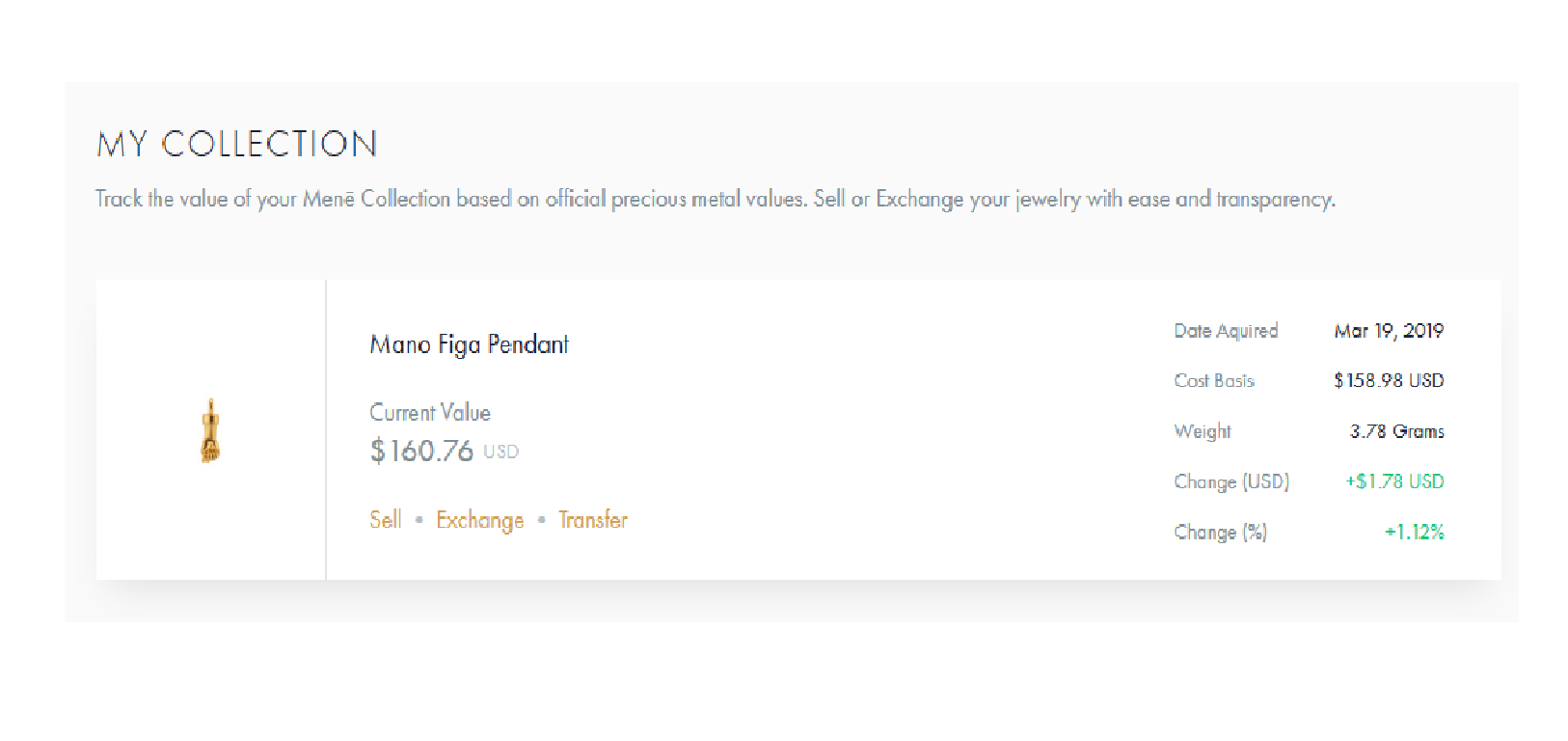Click the collection description text paragraph
Image resolution: width=1568 pixels, height=741 pixels.
coord(715,199)
